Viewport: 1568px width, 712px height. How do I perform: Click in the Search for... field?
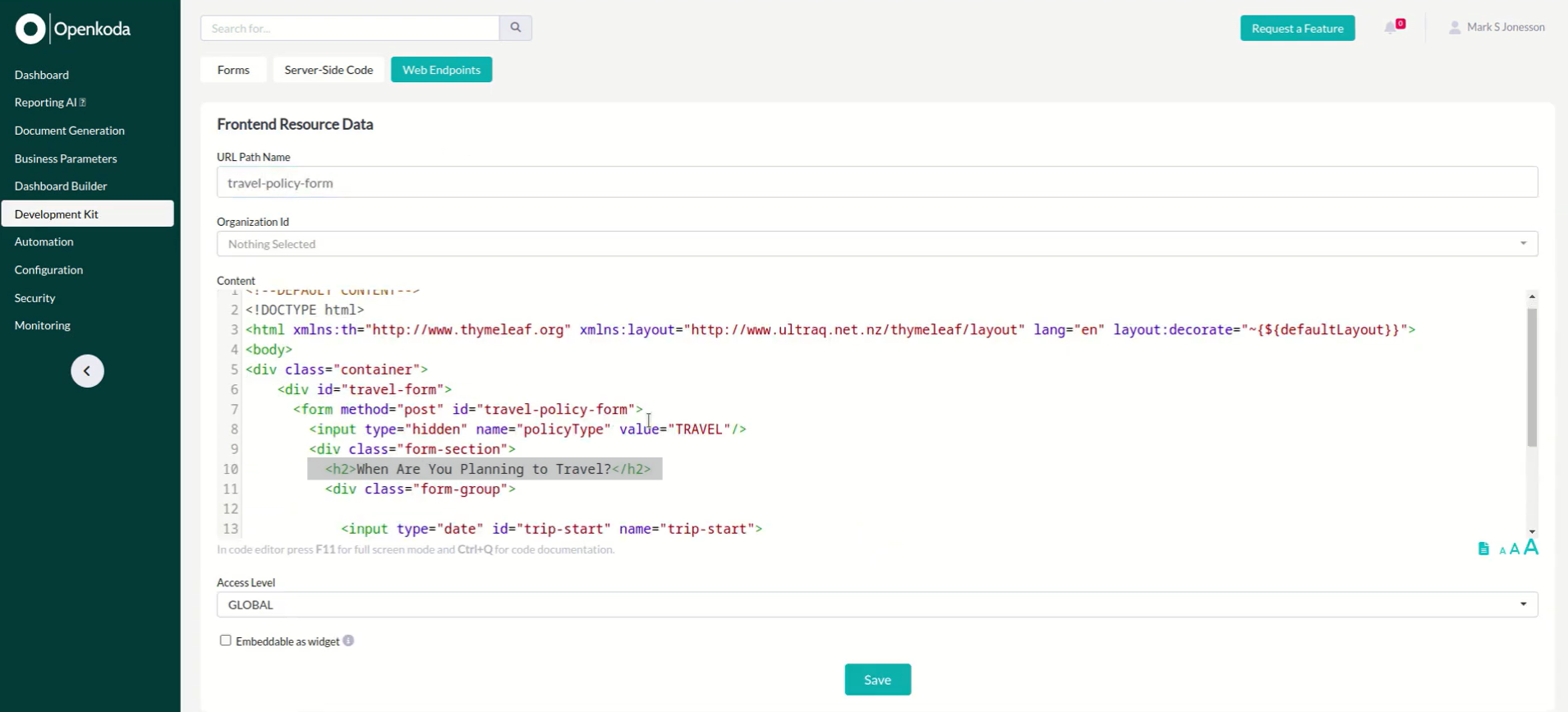(350, 28)
